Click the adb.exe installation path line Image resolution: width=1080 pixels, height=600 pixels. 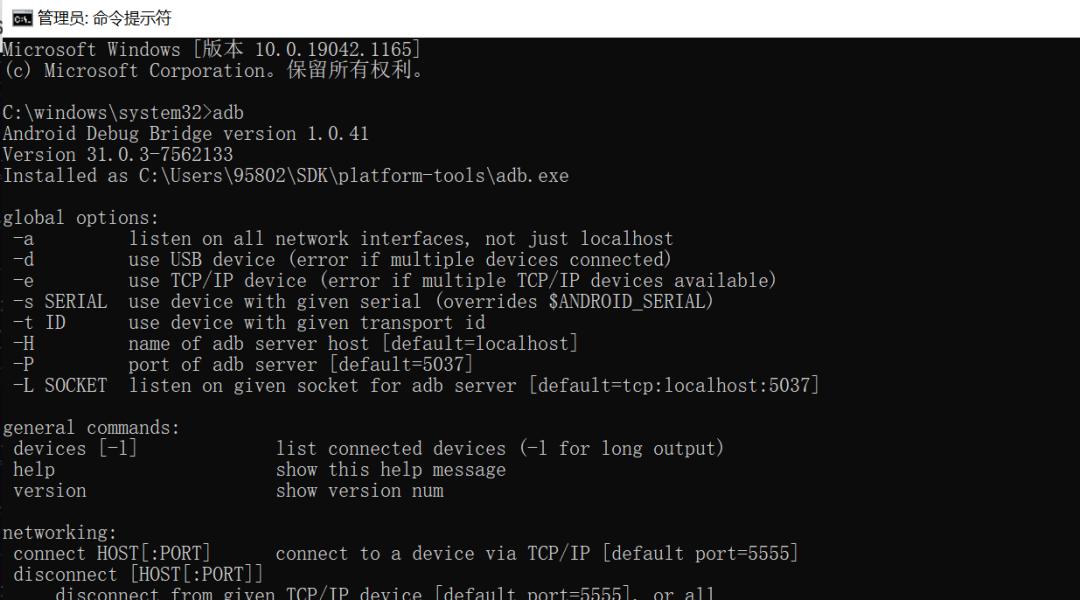(x=285, y=175)
